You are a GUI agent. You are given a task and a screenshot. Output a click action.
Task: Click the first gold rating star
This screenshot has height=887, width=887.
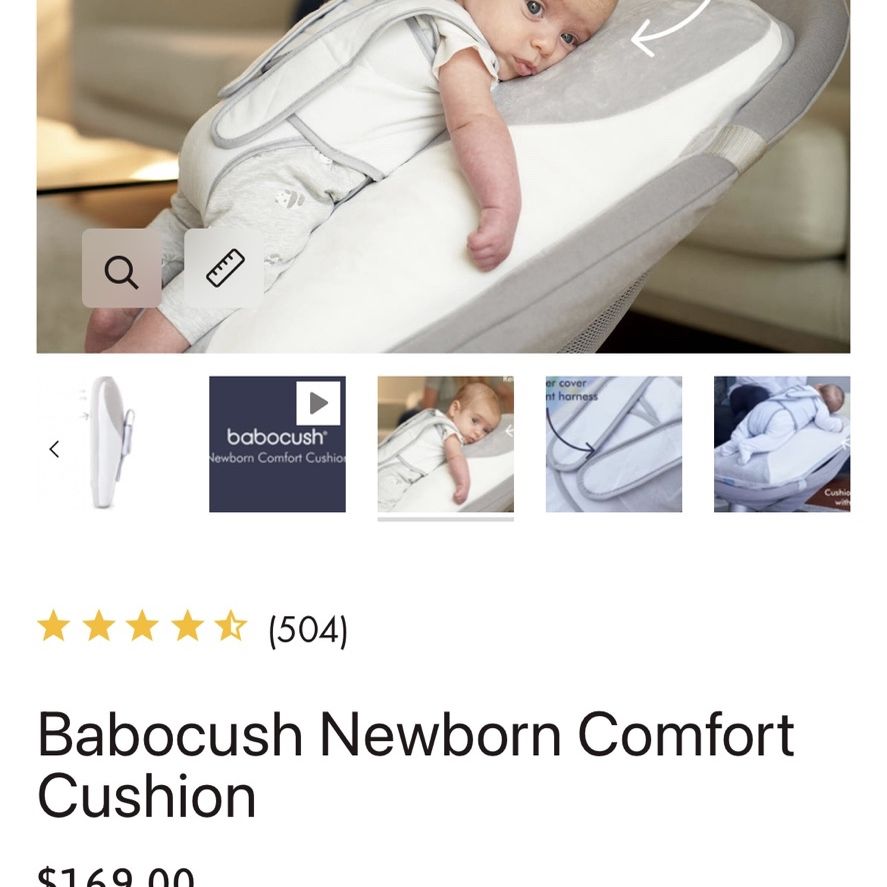click(x=54, y=626)
